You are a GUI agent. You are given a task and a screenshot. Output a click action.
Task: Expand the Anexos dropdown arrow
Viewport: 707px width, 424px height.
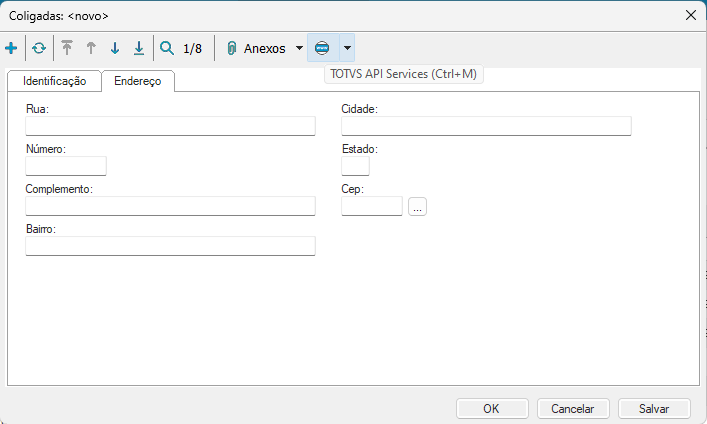[299, 48]
